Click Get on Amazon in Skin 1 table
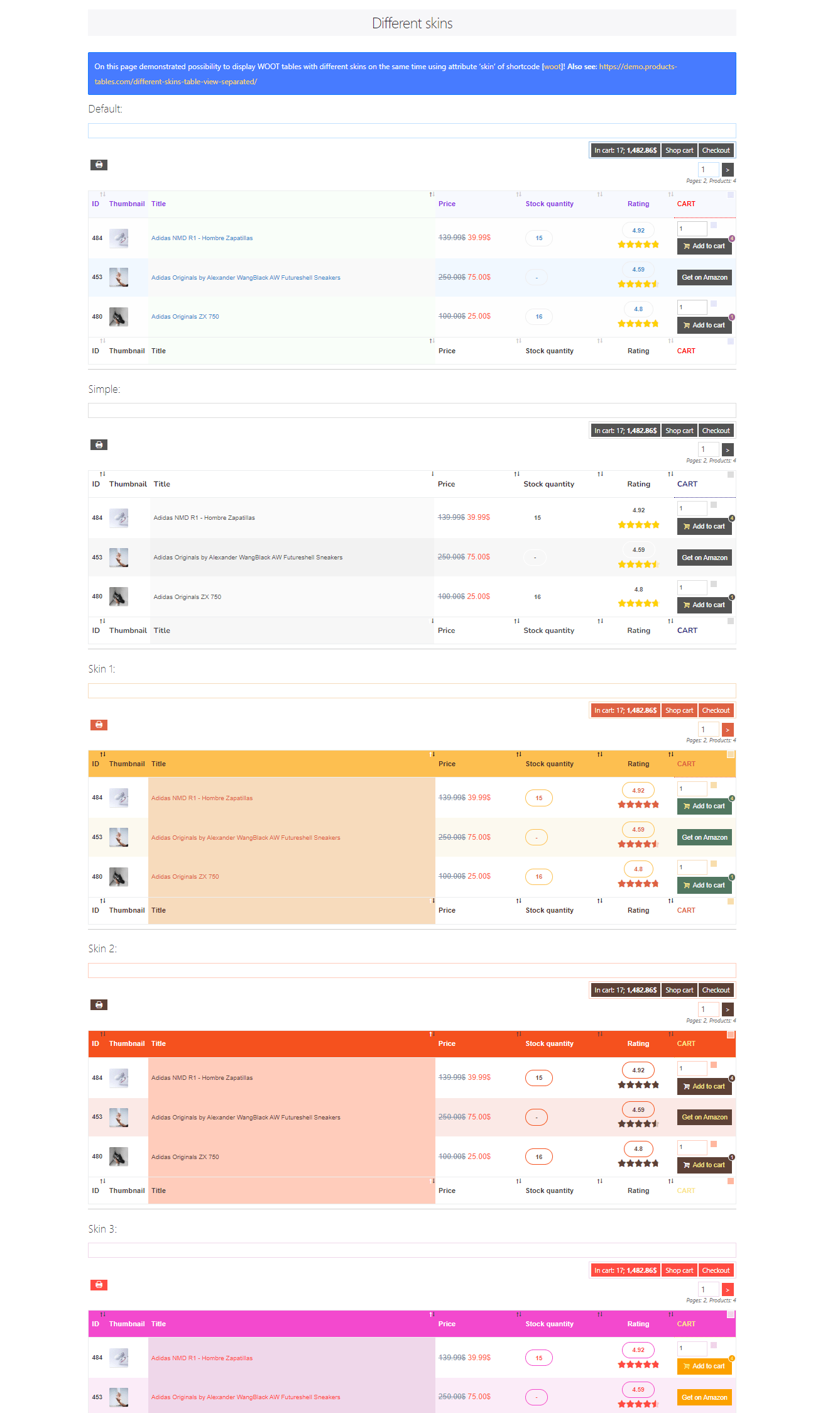 [x=704, y=837]
